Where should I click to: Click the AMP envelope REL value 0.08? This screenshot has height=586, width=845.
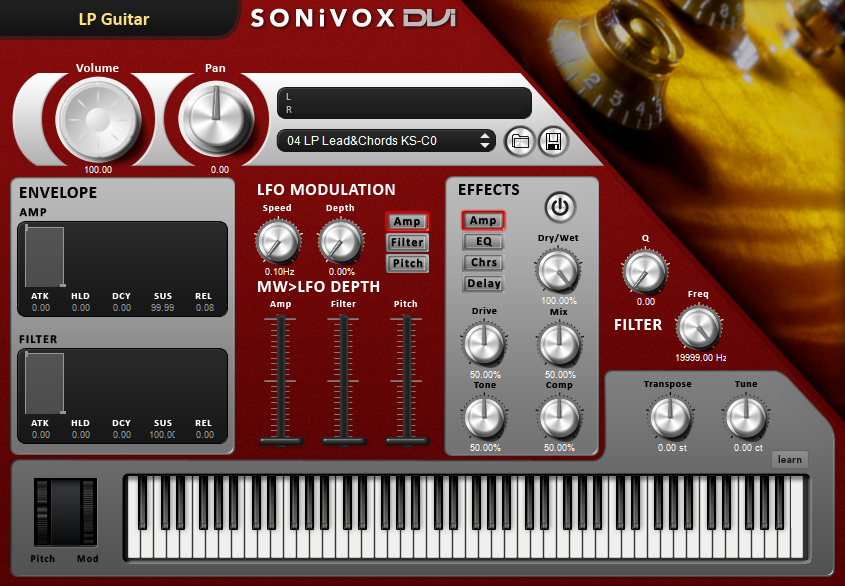click(x=205, y=308)
